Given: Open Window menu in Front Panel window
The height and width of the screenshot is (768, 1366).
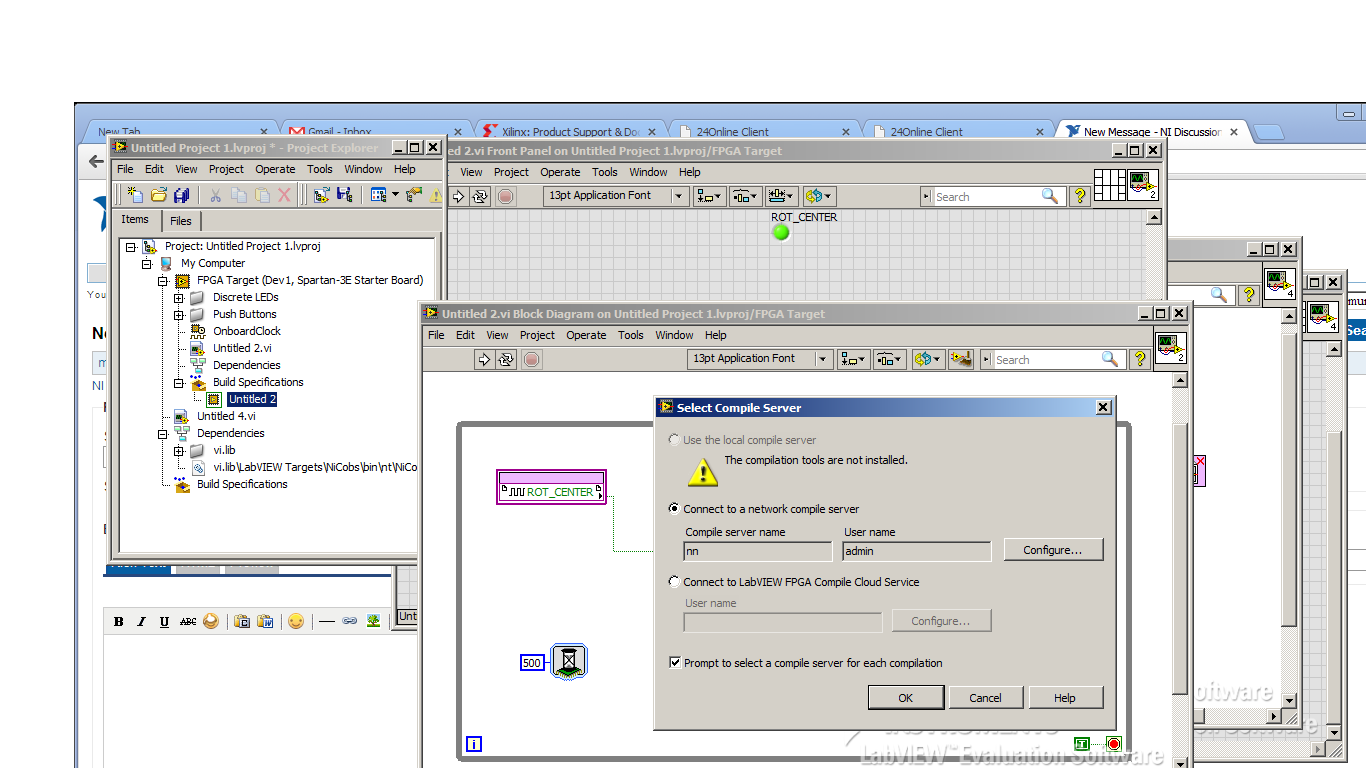Looking at the screenshot, I should (648, 172).
